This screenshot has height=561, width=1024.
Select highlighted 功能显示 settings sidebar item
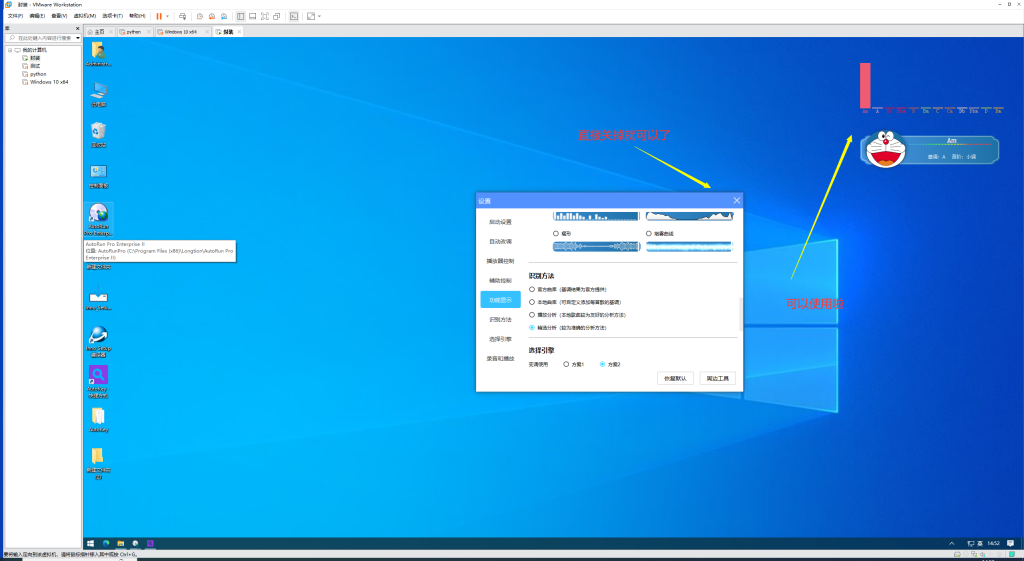[x=500, y=300]
